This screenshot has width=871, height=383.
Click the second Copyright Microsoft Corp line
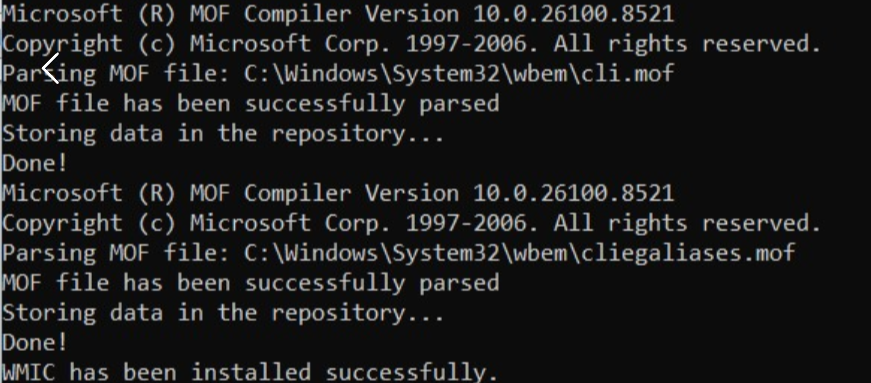point(411,223)
